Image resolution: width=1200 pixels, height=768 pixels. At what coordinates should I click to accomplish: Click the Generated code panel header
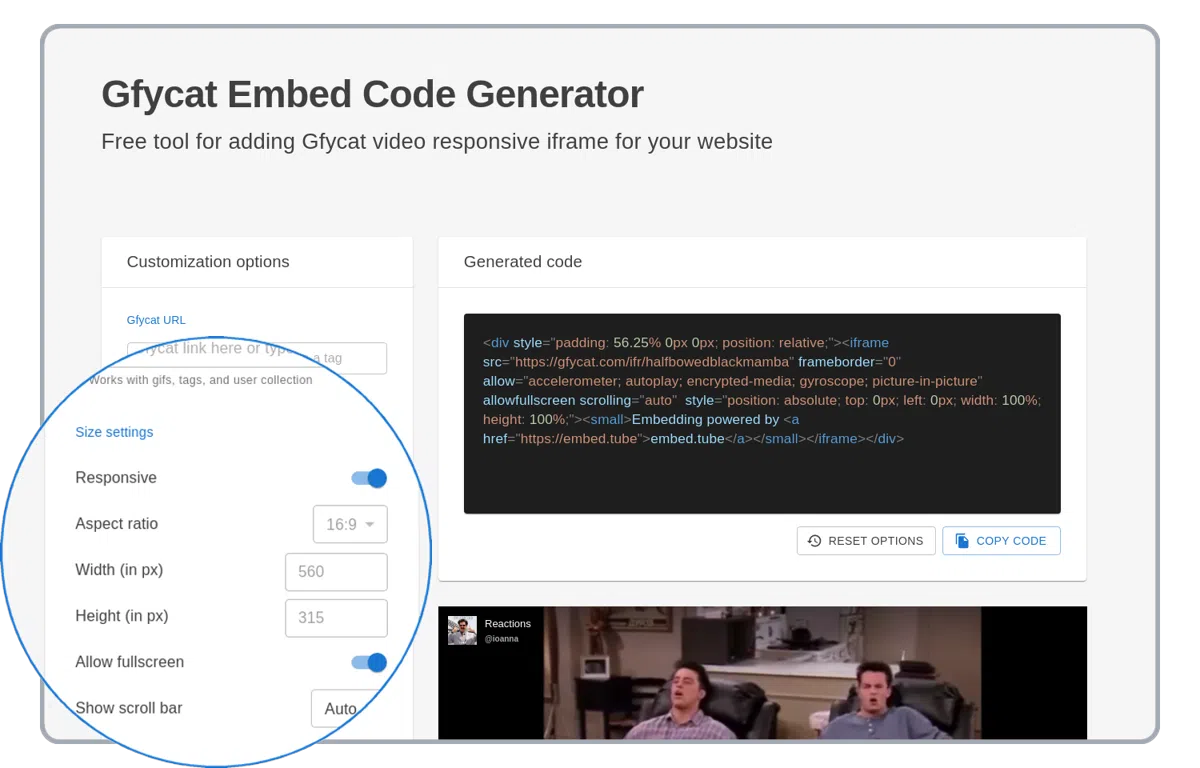pyautogui.click(x=523, y=262)
